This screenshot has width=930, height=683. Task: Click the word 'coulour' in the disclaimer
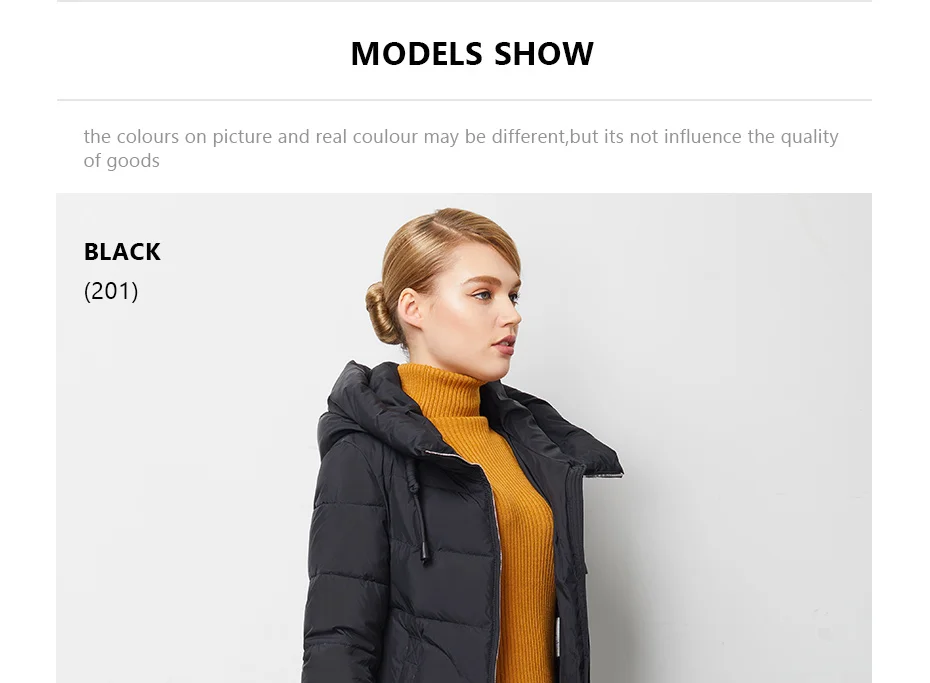(385, 137)
